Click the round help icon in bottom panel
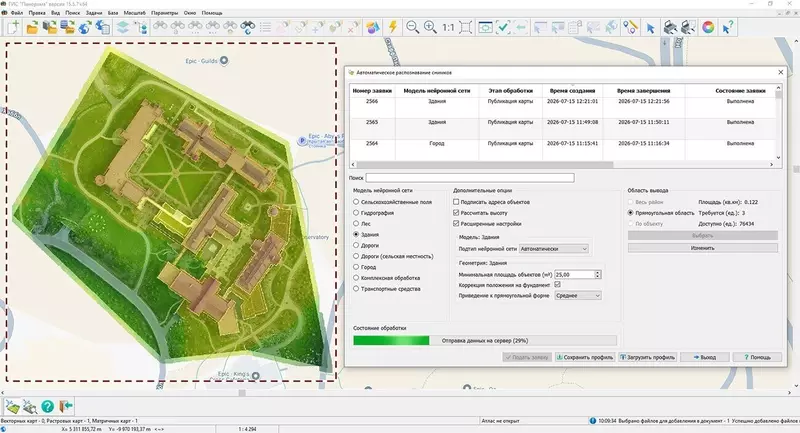800x433 pixels. pyautogui.click(x=47, y=406)
